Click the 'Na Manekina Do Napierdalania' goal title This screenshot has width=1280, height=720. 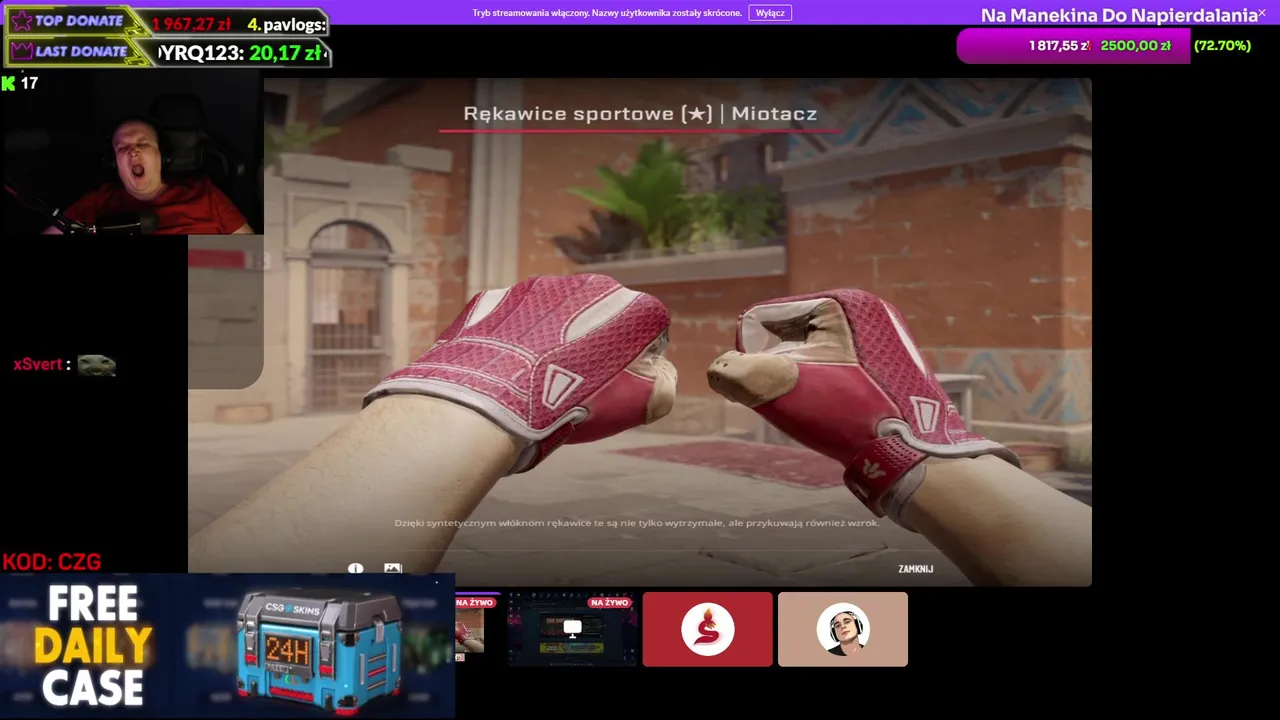[1119, 15]
